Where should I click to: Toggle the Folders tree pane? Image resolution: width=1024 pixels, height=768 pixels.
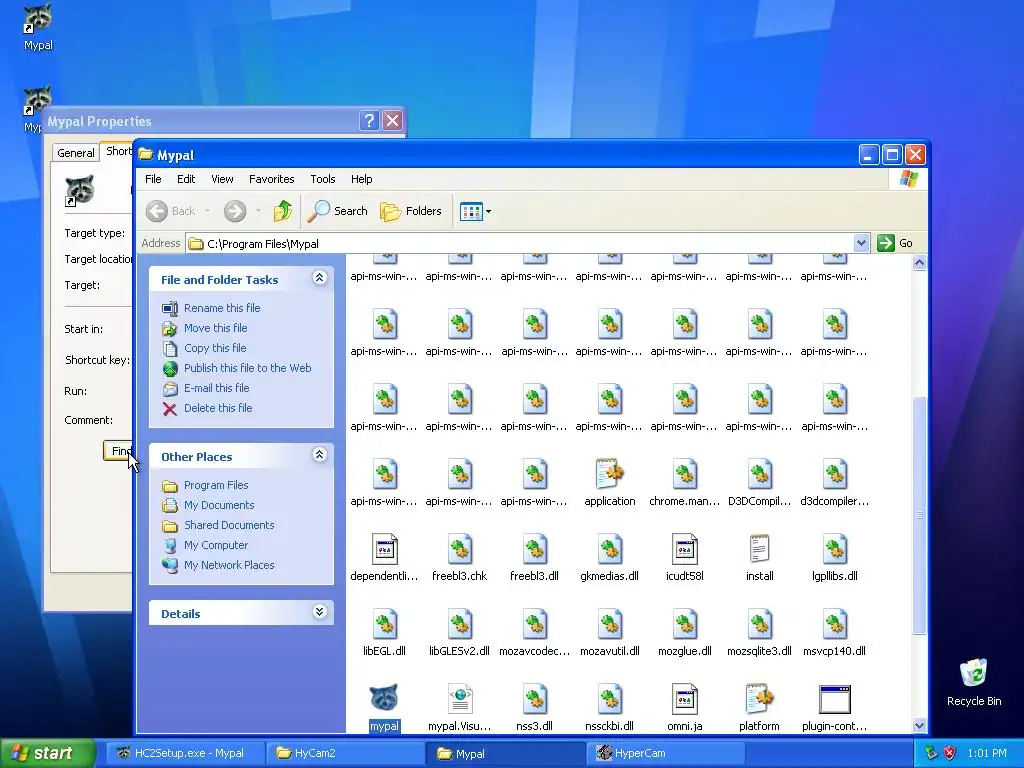(x=411, y=211)
